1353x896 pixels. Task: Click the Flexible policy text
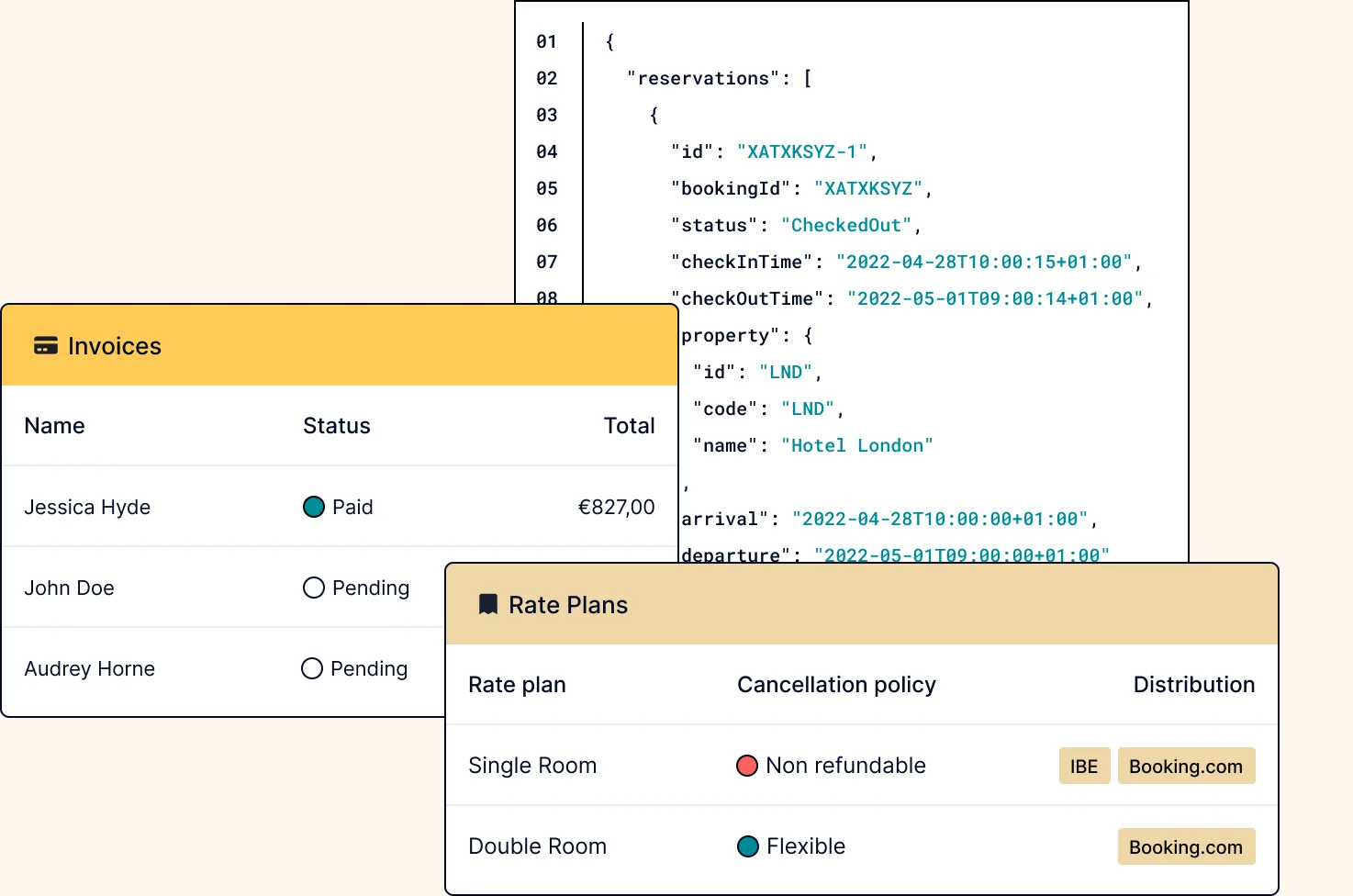[x=805, y=846]
